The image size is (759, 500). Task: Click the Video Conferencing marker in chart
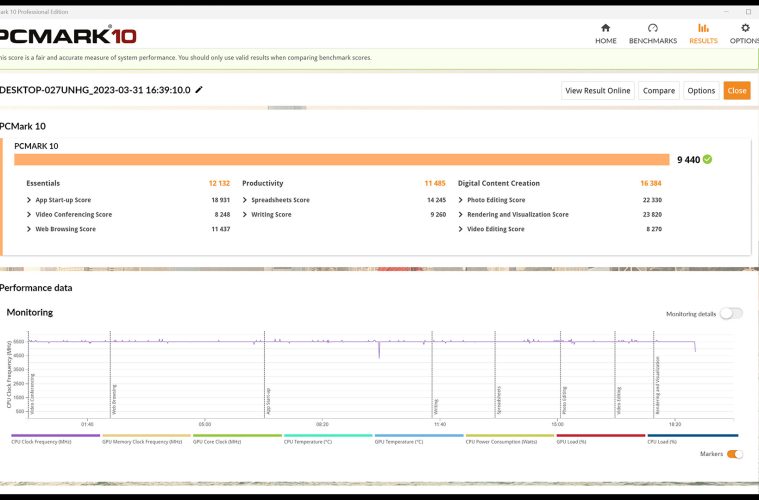coord(32,394)
